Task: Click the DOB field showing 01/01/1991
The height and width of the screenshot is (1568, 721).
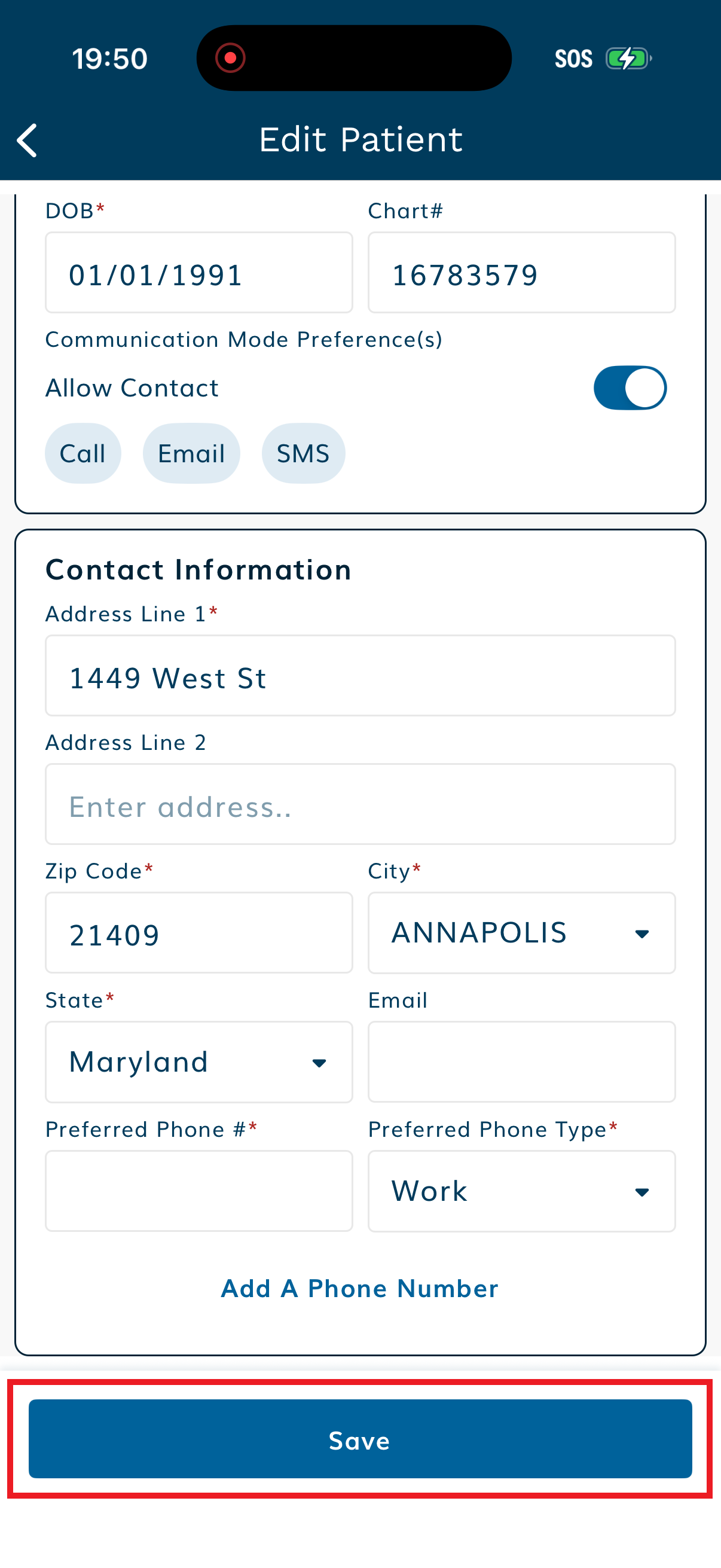Action: (x=199, y=272)
